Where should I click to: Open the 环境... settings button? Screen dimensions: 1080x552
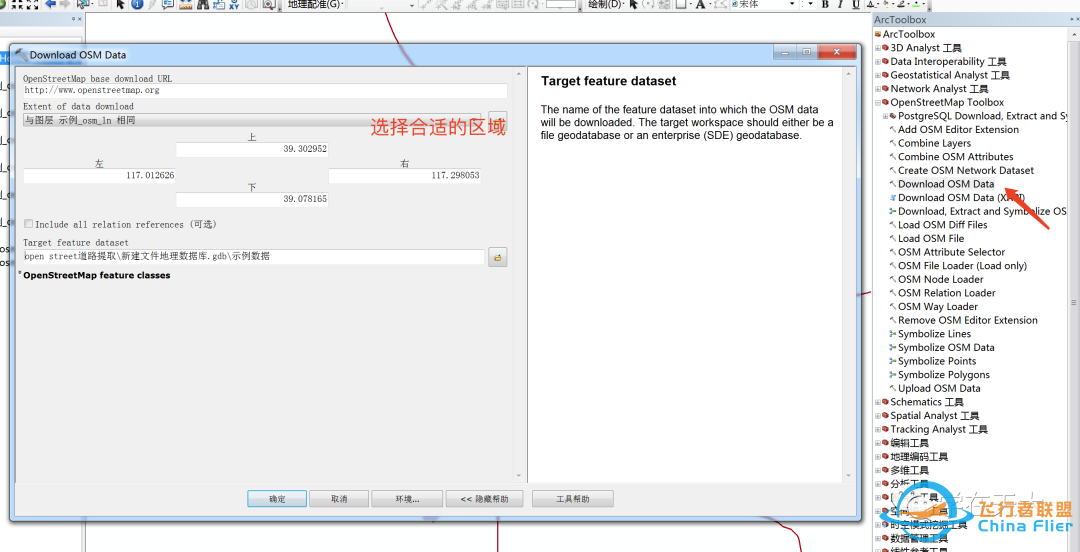[407, 499]
